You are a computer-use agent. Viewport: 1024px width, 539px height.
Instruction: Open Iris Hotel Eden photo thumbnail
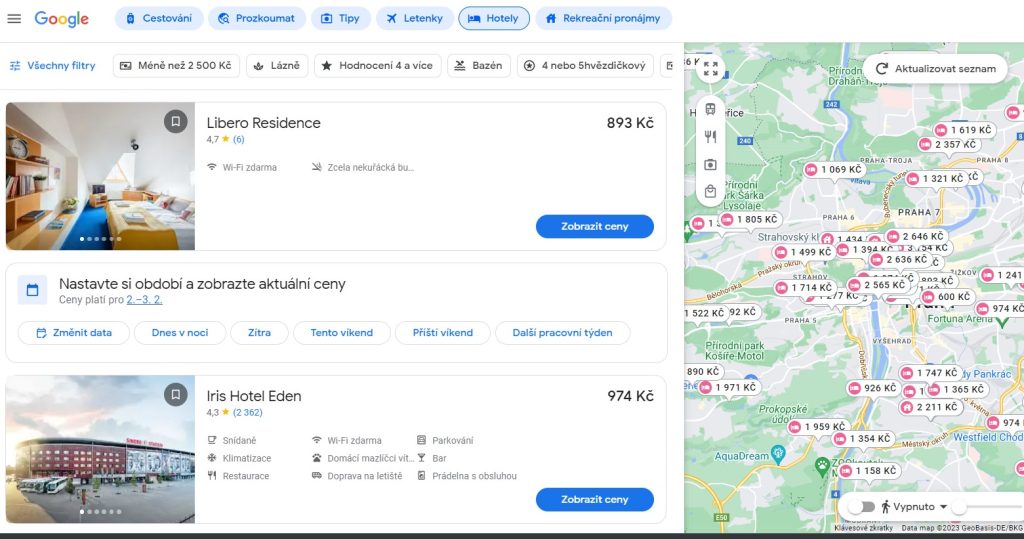point(100,449)
